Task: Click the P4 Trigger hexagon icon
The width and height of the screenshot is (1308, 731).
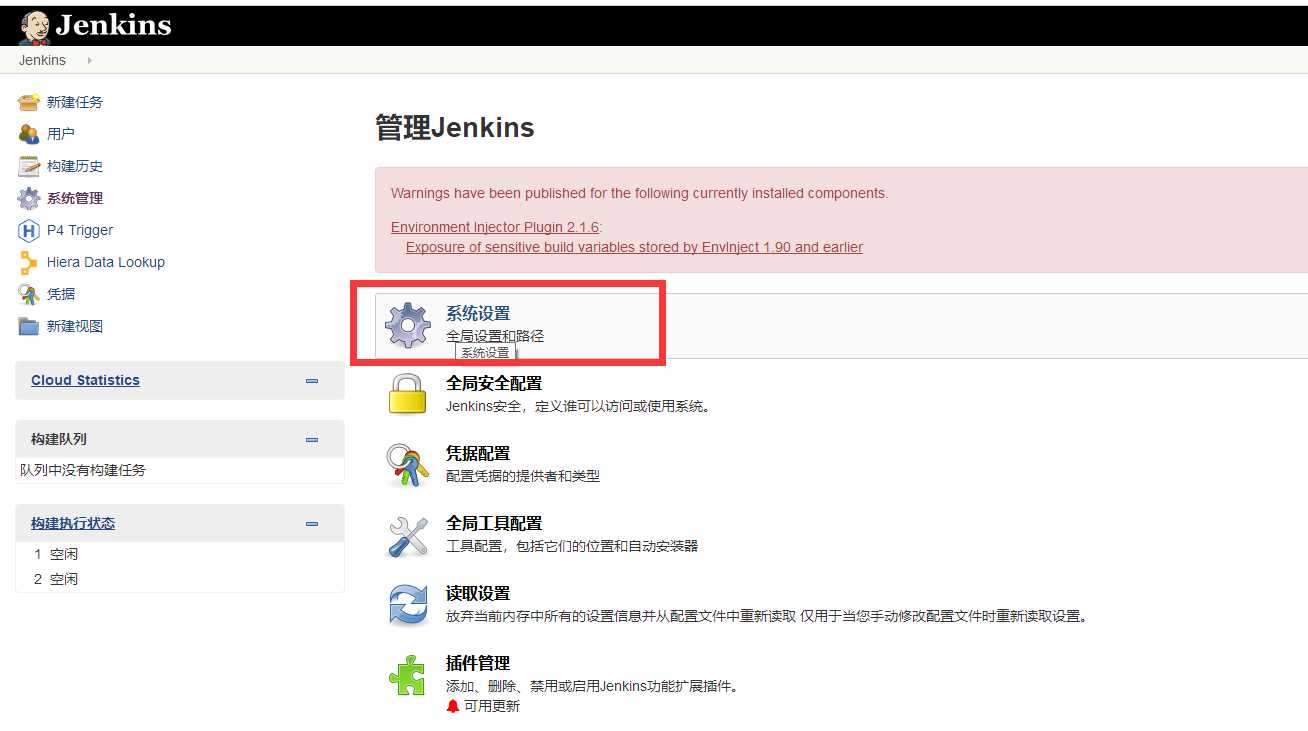Action: 29,230
